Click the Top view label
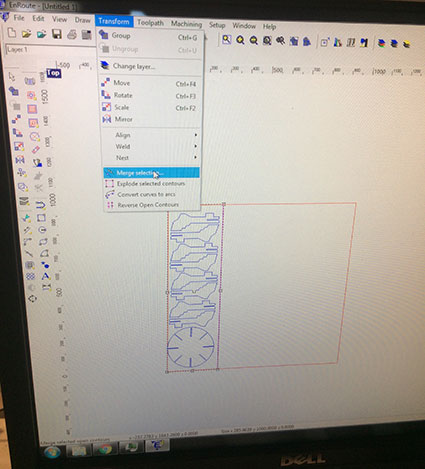Image resolution: width=425 pixels, height=469 pixels. point(54,73)
